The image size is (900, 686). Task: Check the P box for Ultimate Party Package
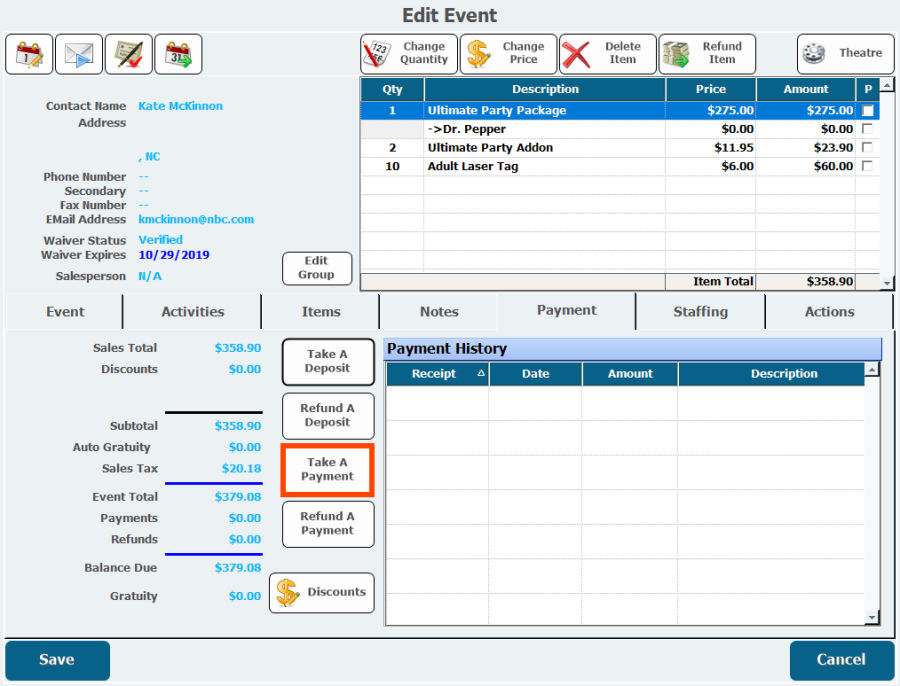[x=867, y=111]
